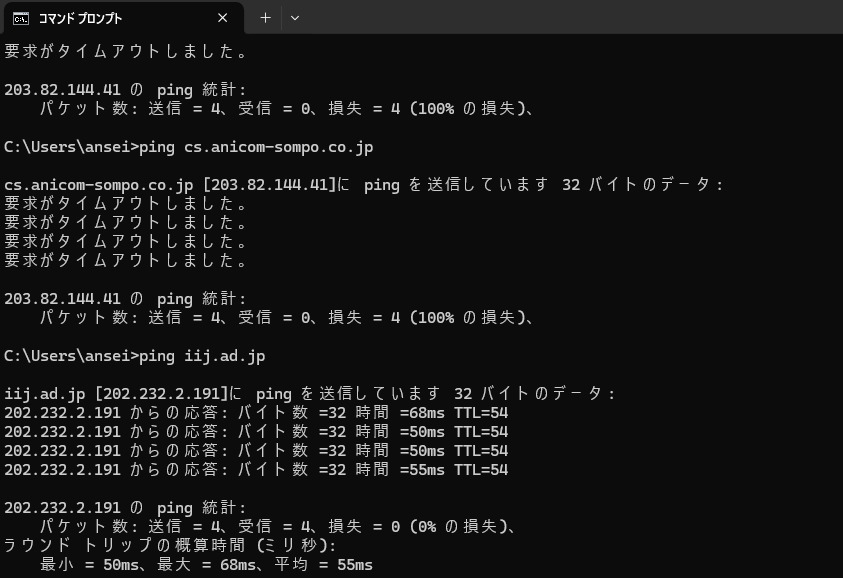Close the コマンド プロンプト tab

223,18
